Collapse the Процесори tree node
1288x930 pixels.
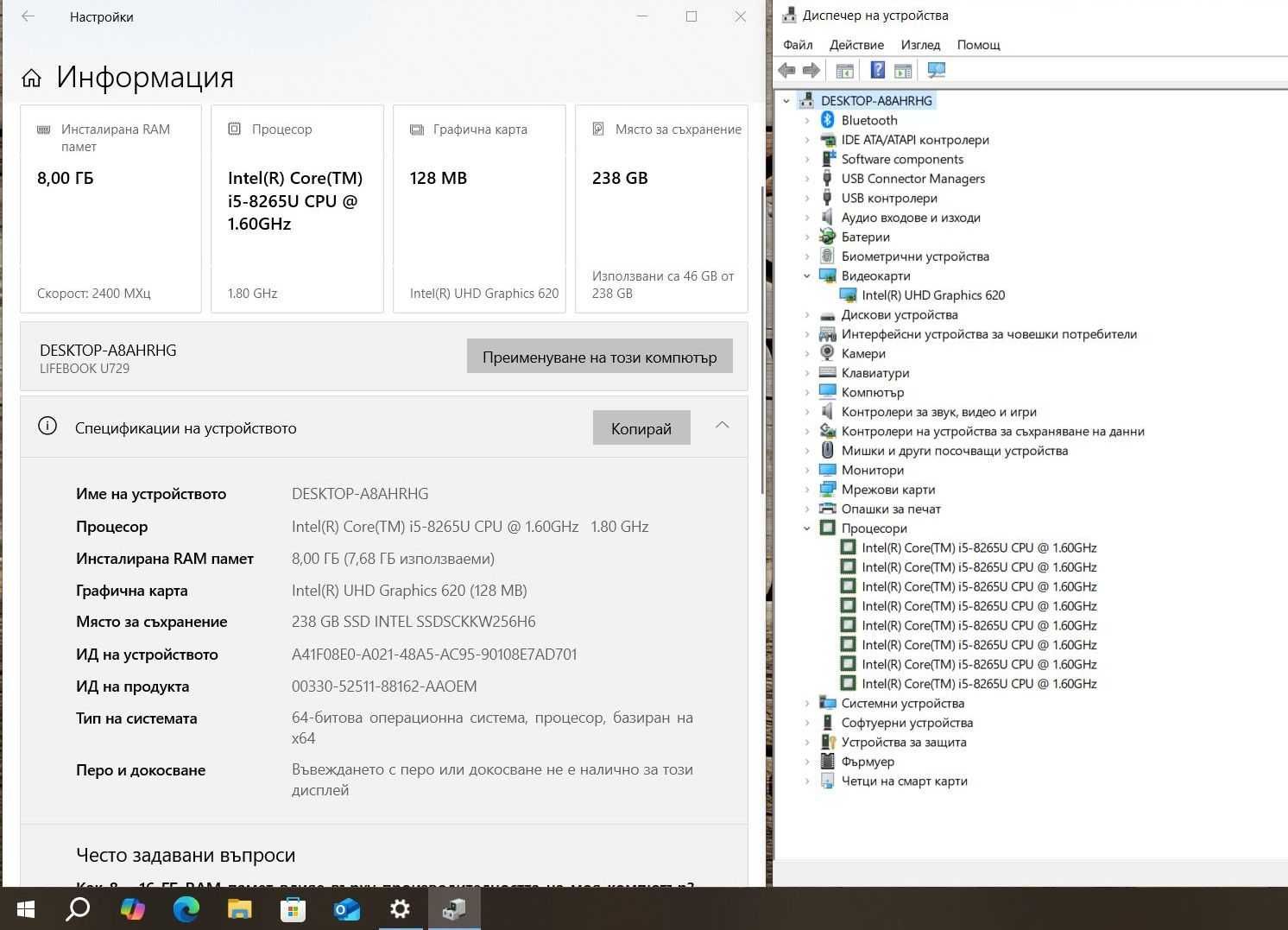[807, 528]
